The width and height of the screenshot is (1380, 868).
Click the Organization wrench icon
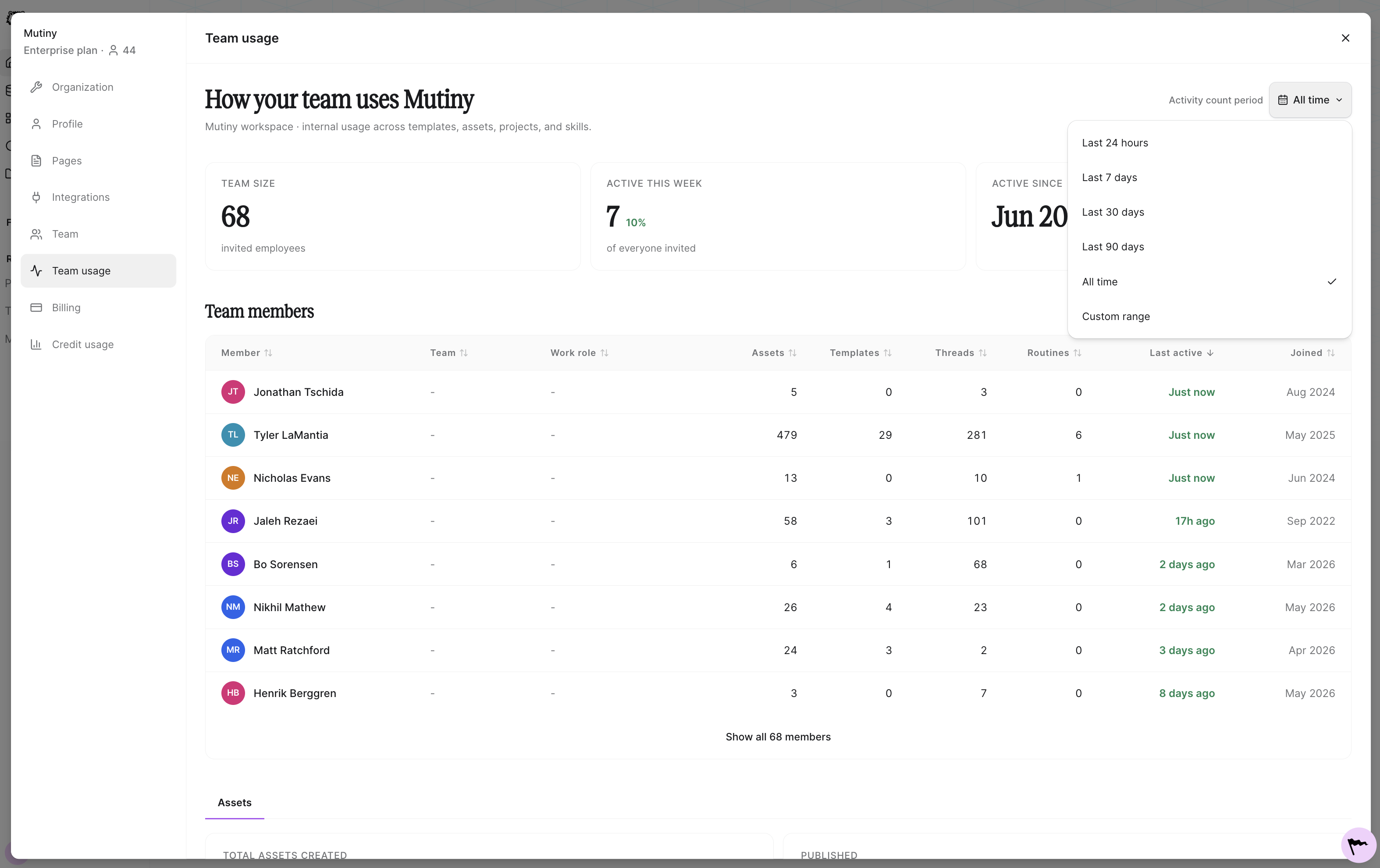click(36, 87)
